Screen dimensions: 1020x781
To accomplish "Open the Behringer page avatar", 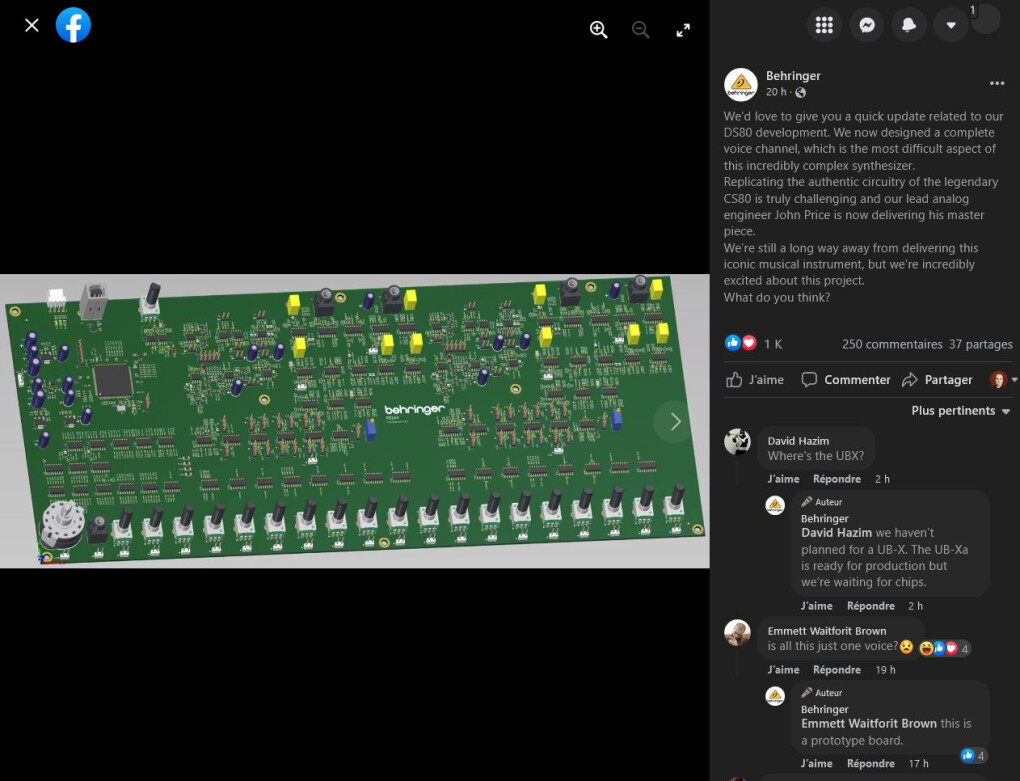I will [x=741, y=85].
